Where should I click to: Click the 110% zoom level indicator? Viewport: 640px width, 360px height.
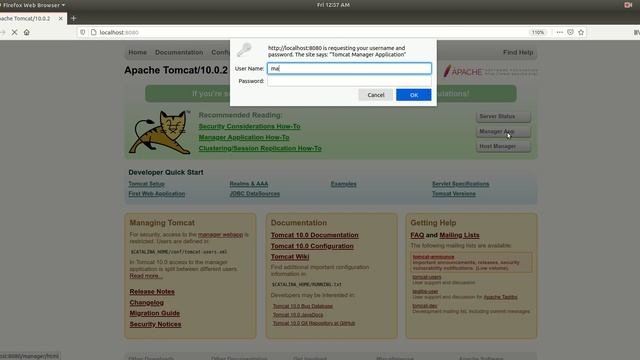[538, 32]
